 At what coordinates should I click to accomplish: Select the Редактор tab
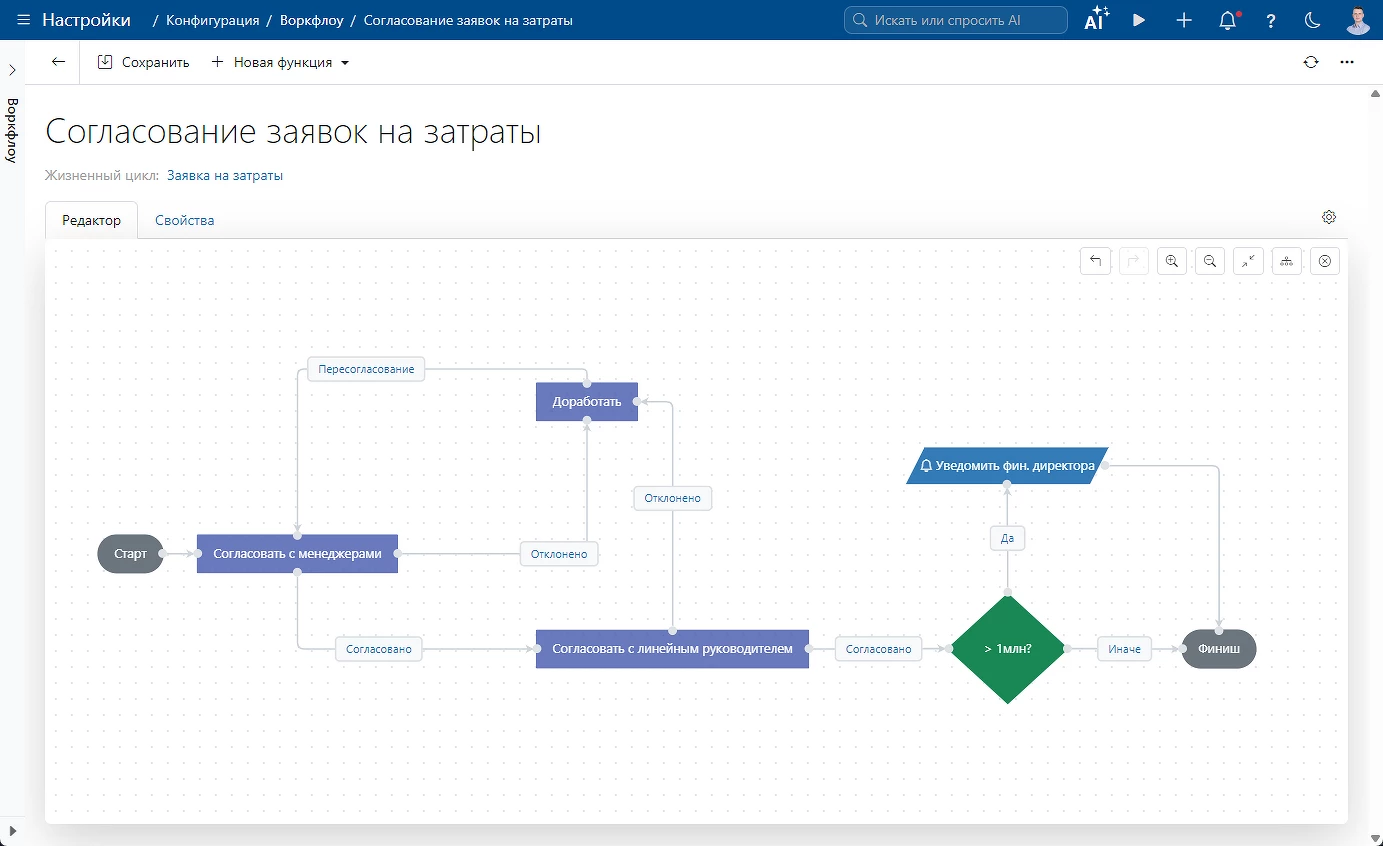point(91,220)
